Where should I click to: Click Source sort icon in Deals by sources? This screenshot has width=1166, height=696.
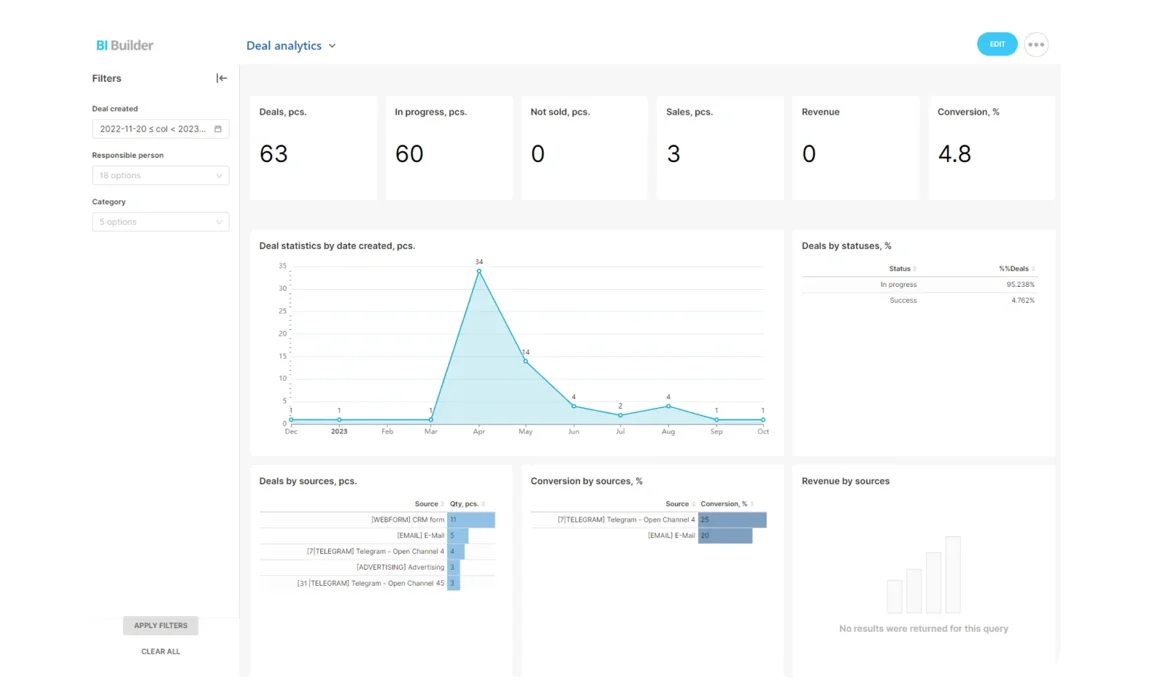click(443, 504)
